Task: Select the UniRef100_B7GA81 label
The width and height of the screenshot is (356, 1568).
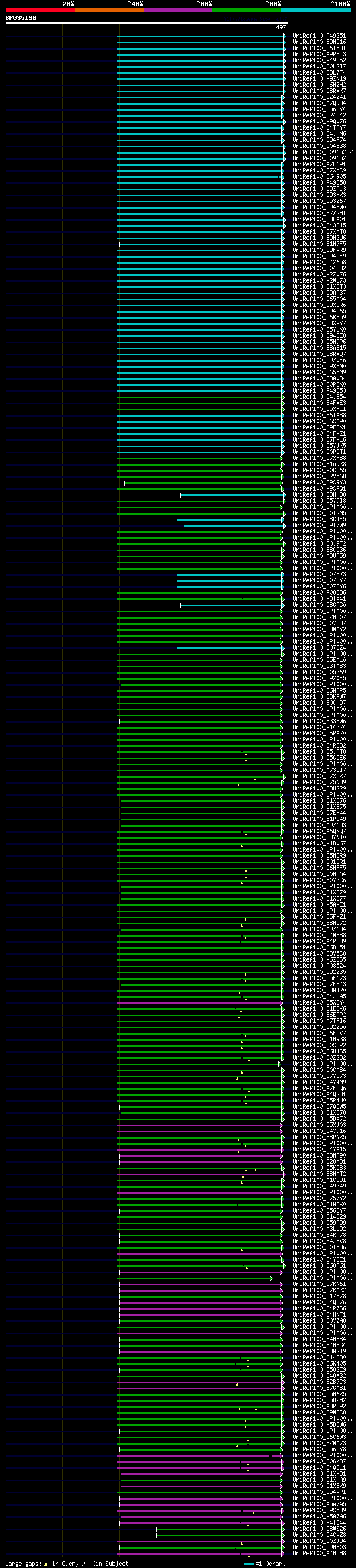Action: [319, 1388]
